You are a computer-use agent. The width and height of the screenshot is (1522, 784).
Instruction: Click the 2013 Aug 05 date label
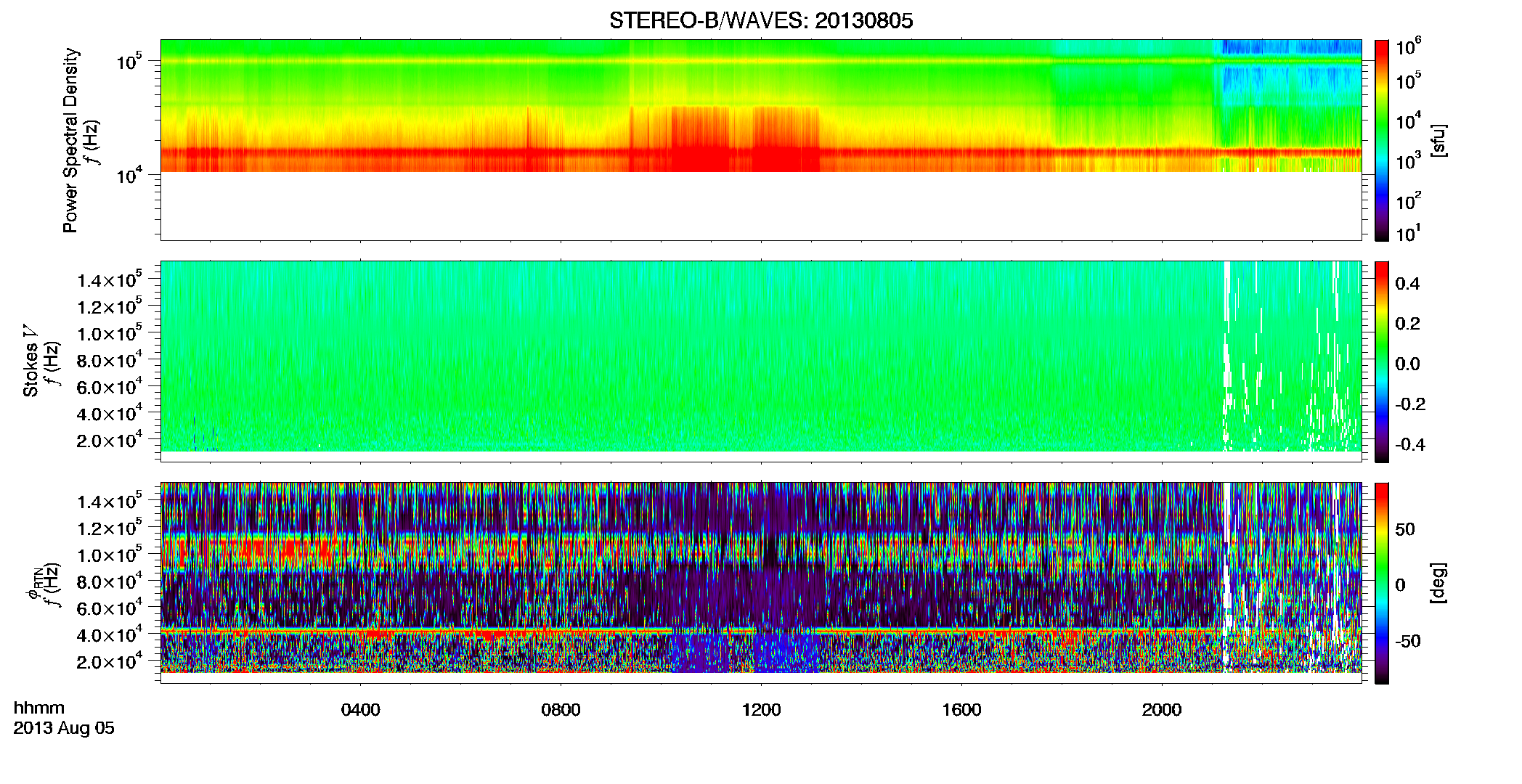tap(64, 728)
